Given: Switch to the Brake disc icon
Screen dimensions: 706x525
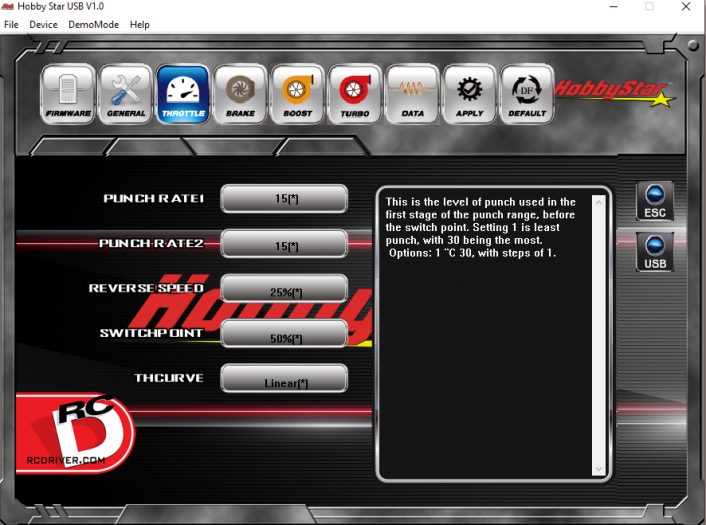Looking at the screenshot, I should pos(240,95).
